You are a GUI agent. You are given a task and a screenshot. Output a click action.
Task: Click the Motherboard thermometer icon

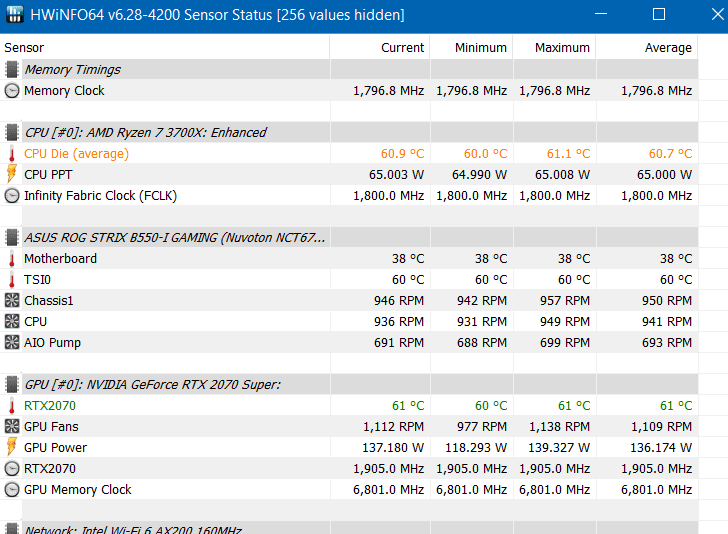[x=12, y=259]
